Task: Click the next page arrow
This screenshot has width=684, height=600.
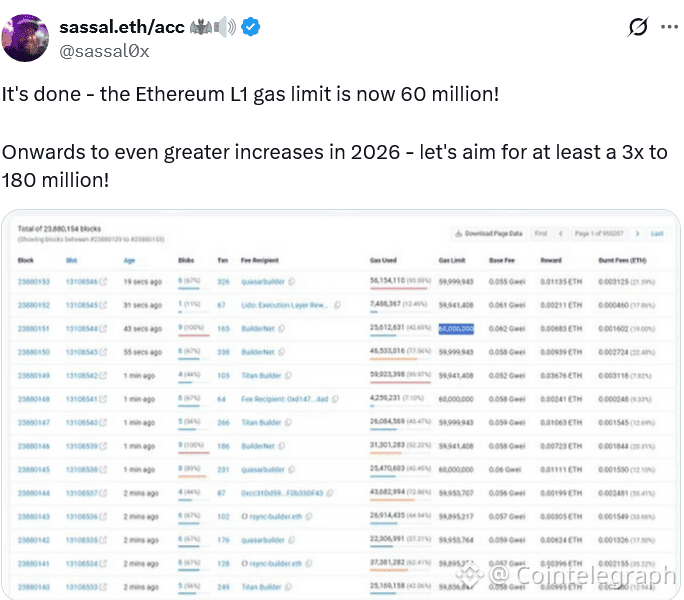Action: click(639, 233)
